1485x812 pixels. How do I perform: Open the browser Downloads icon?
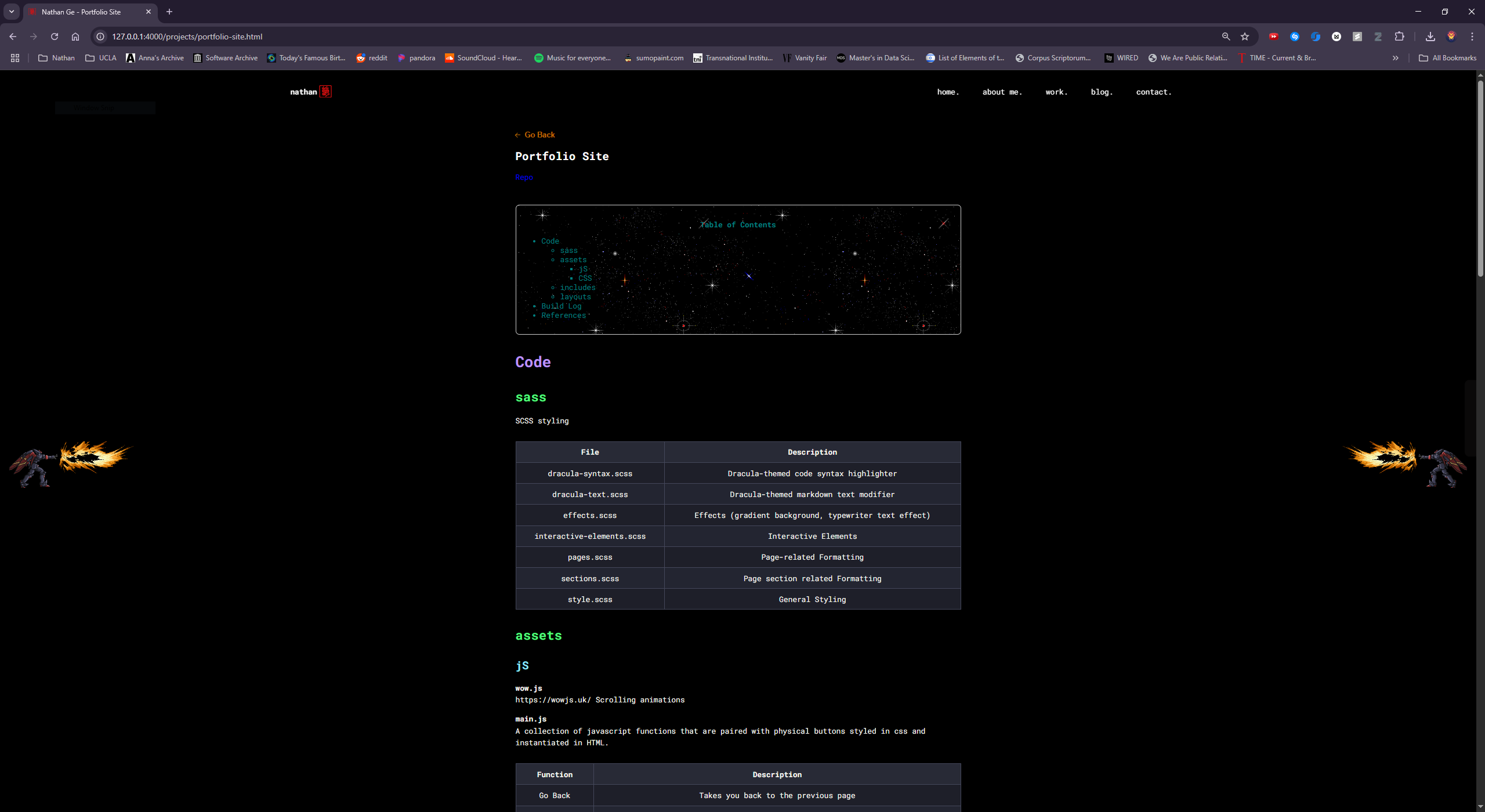click(x=1430, y=37)
